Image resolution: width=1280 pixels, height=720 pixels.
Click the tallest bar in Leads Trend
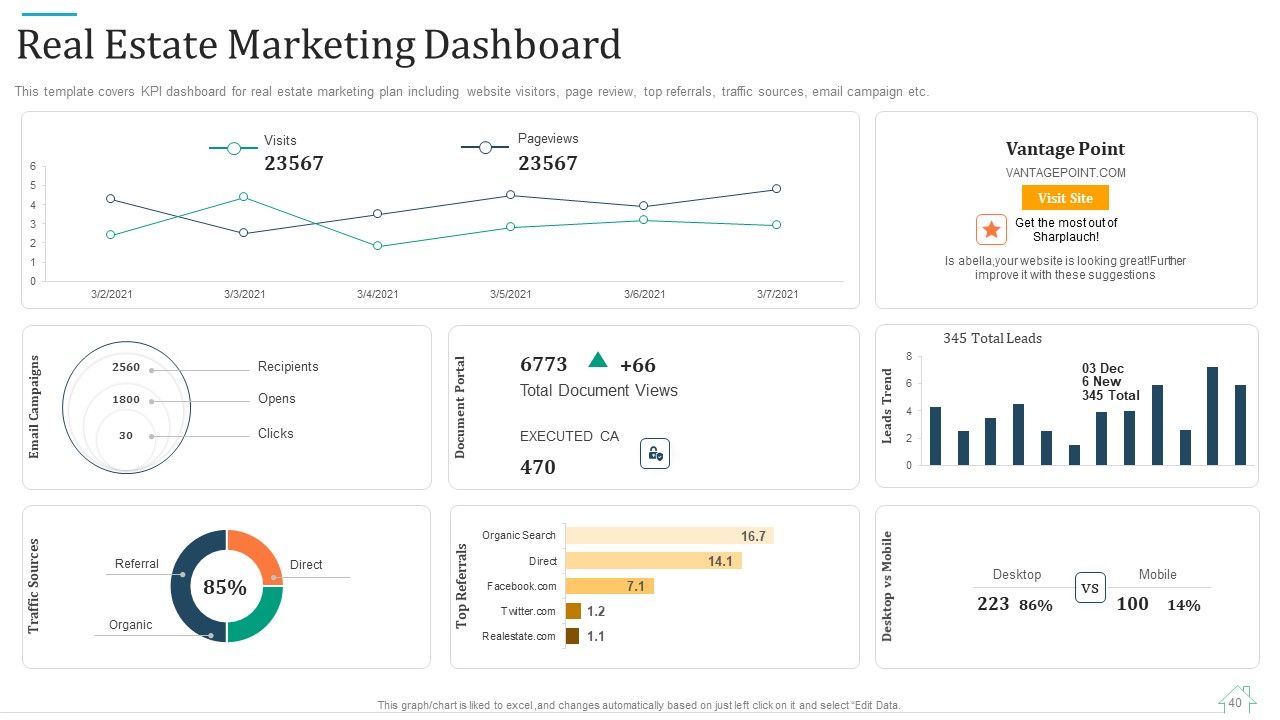(1212, 416)
